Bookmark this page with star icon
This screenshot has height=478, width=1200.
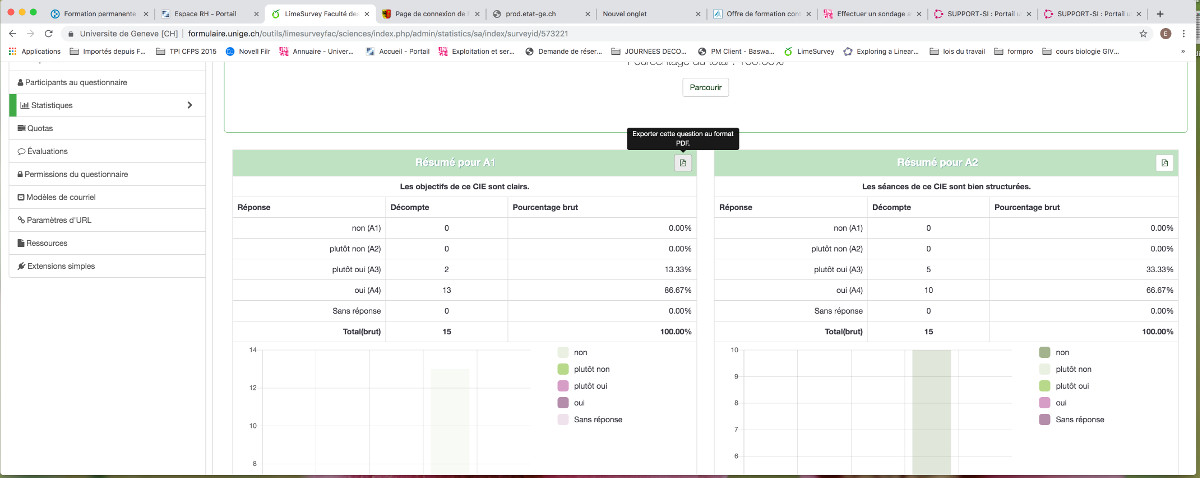tap(1143, 33)
